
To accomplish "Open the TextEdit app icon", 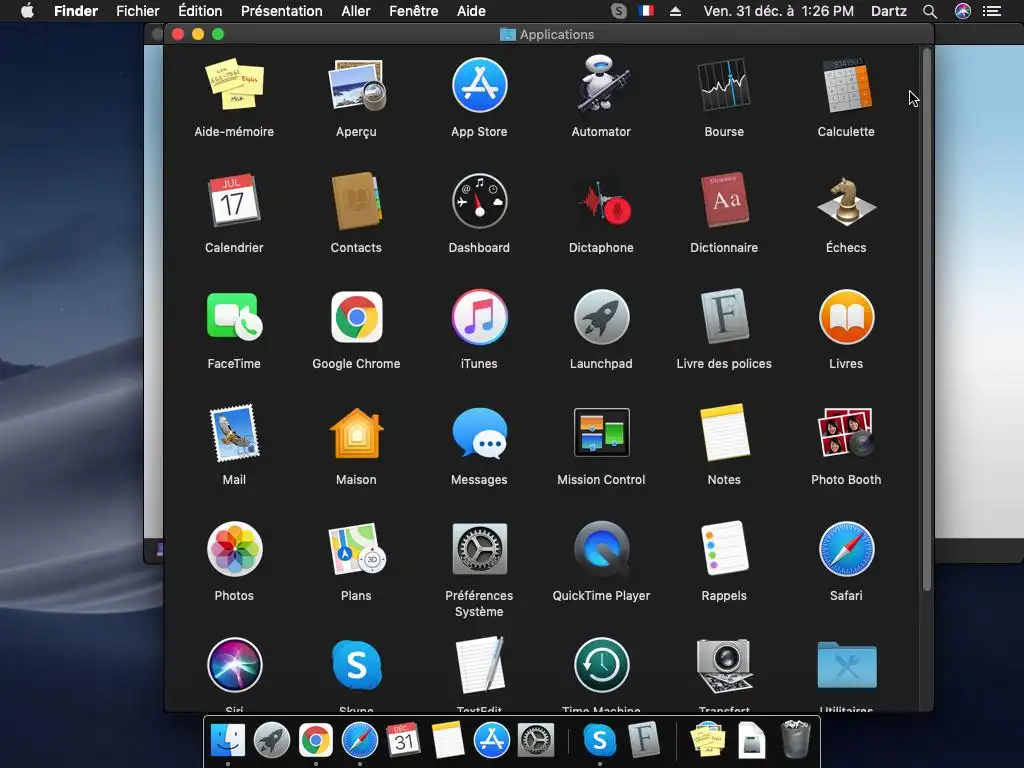I will [x=479, y=665].
